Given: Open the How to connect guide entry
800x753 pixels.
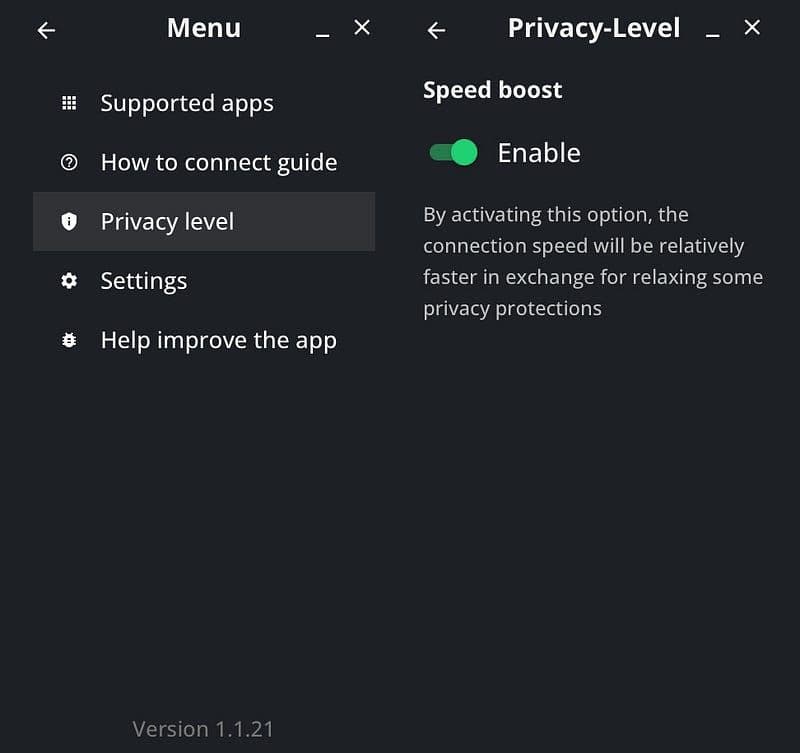Looking at the screenshot, I should click(218, 162).
